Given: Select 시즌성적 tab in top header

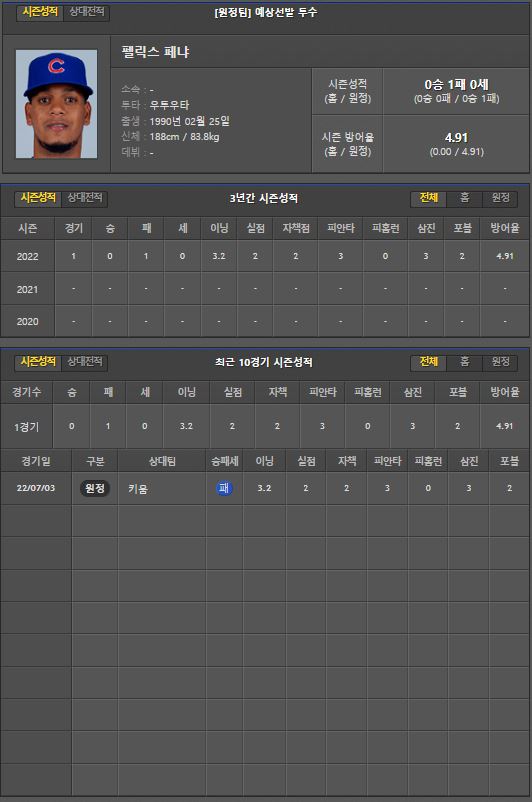Looking at the screenshot, I should coord(40,12).
